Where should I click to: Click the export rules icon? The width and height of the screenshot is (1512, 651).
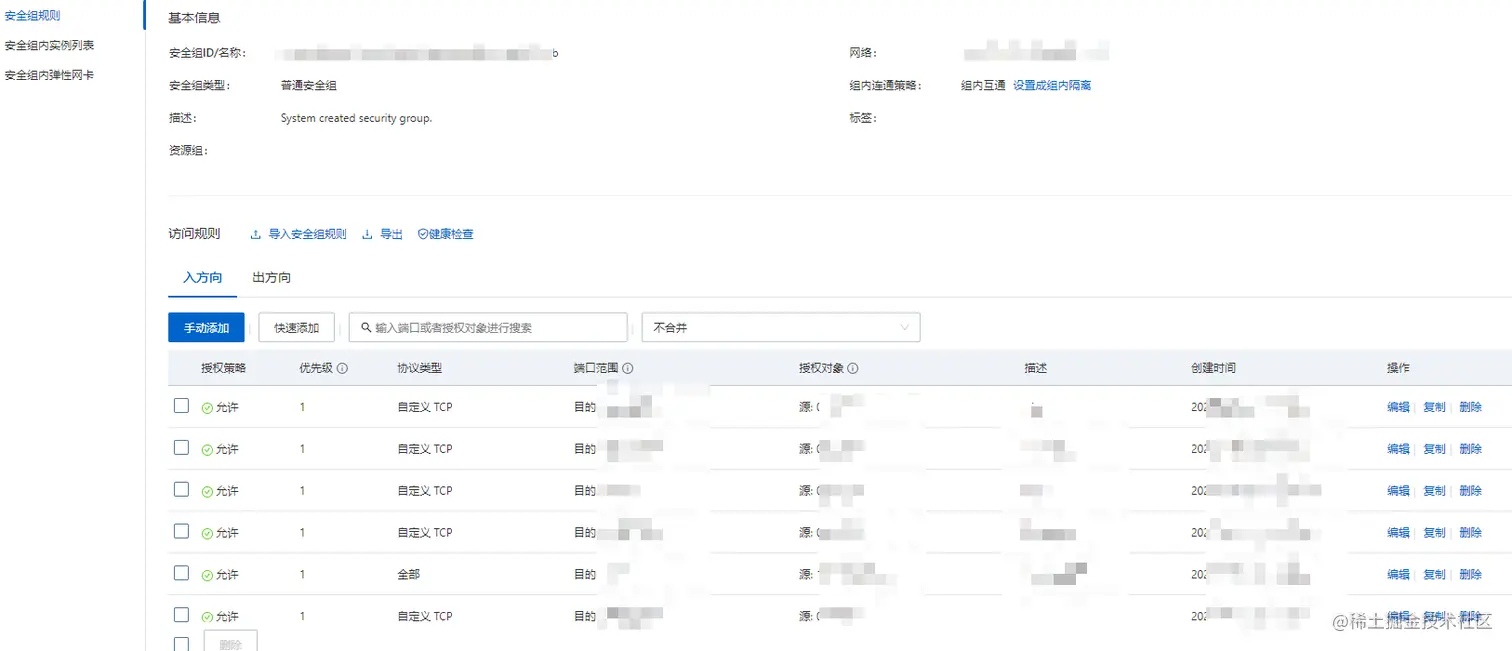click(368, 234)
